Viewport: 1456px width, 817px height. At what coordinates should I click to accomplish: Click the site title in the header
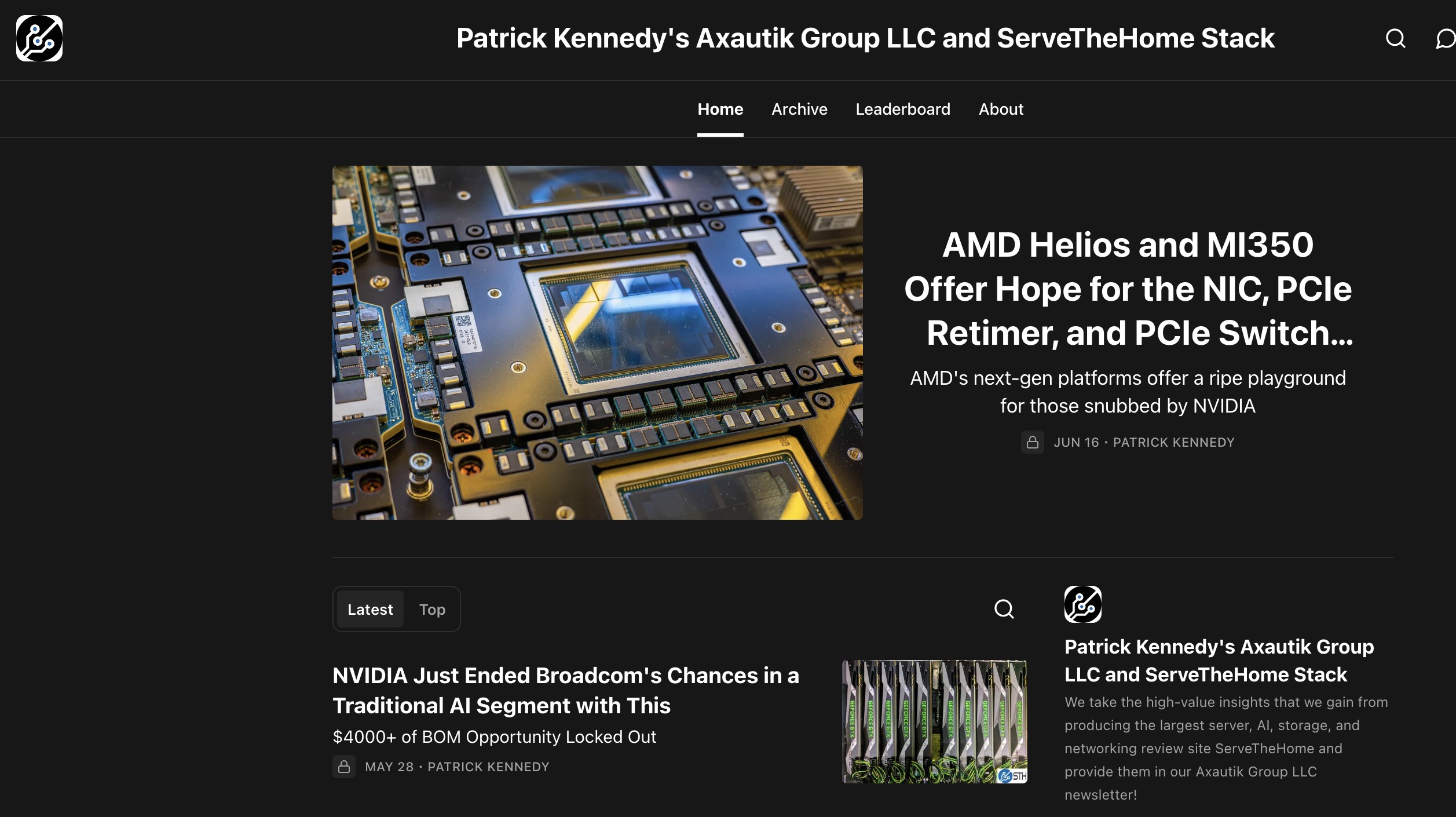coord(865,38)
